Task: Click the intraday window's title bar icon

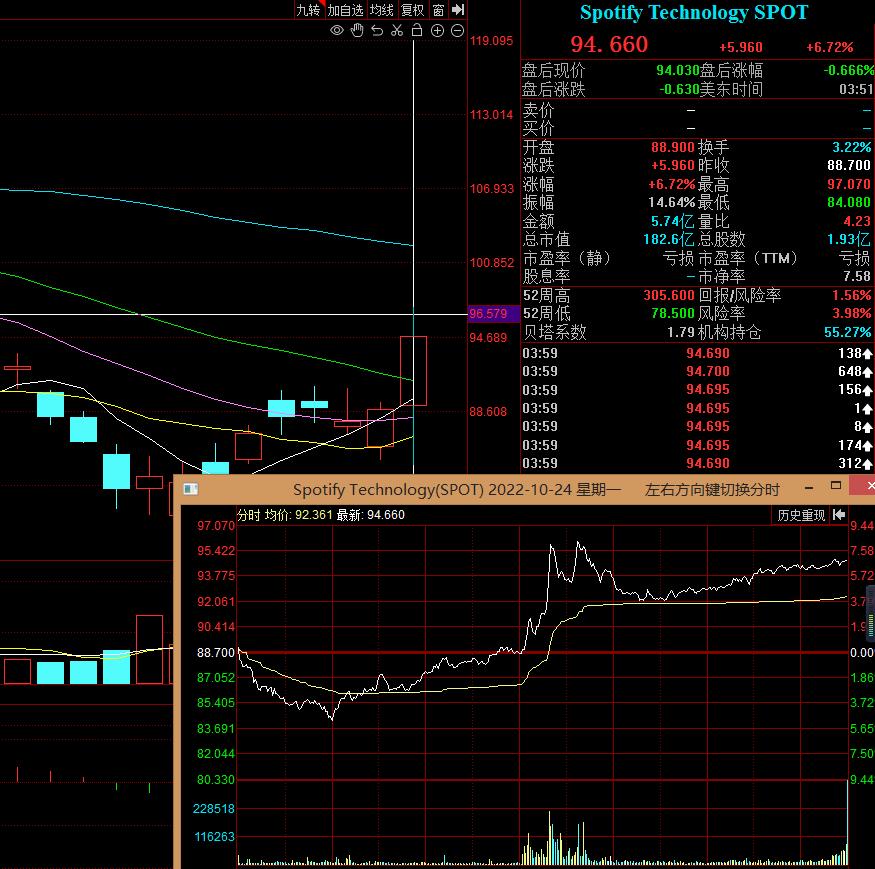Action: (x=191, y=489)
